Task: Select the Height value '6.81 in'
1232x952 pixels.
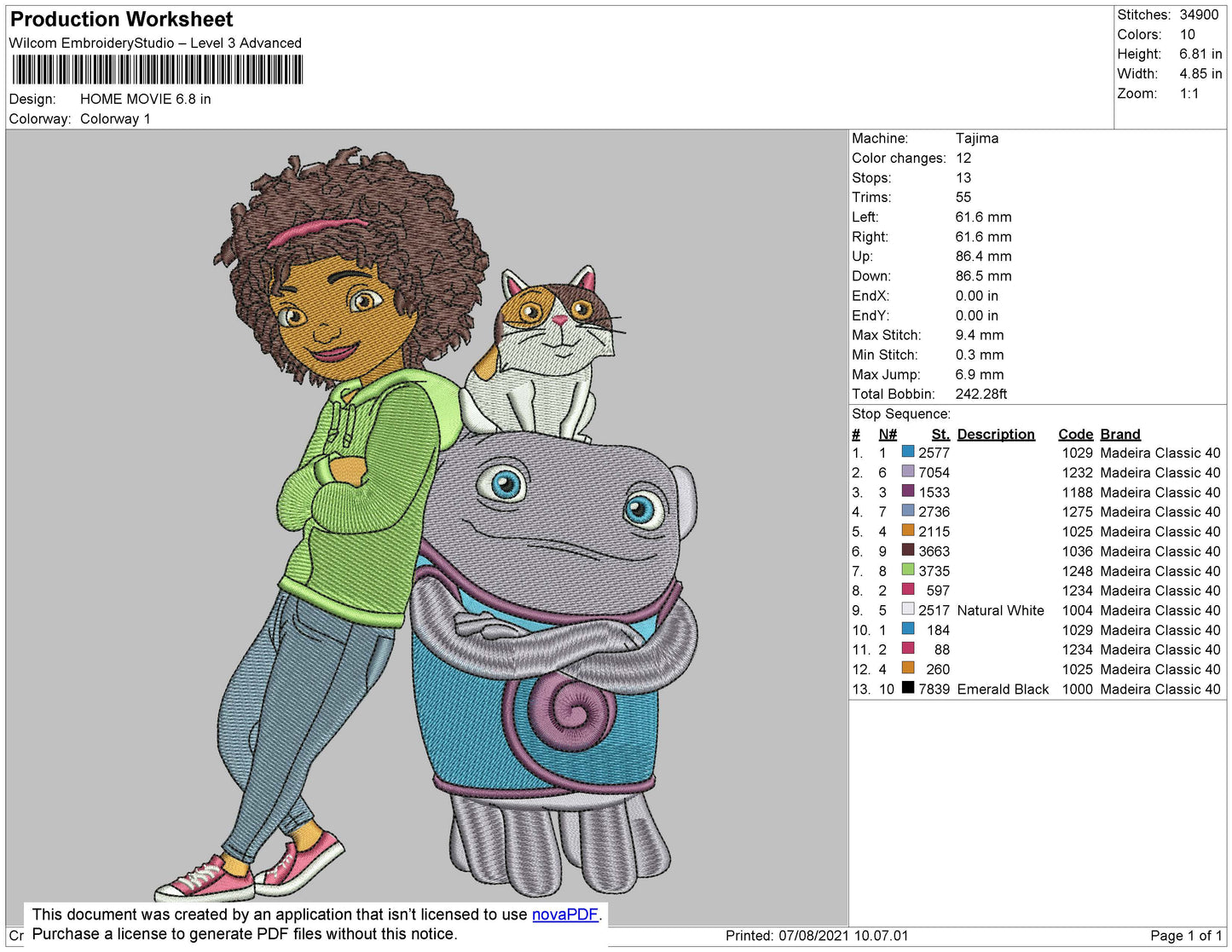Action: pos(1200,54)
